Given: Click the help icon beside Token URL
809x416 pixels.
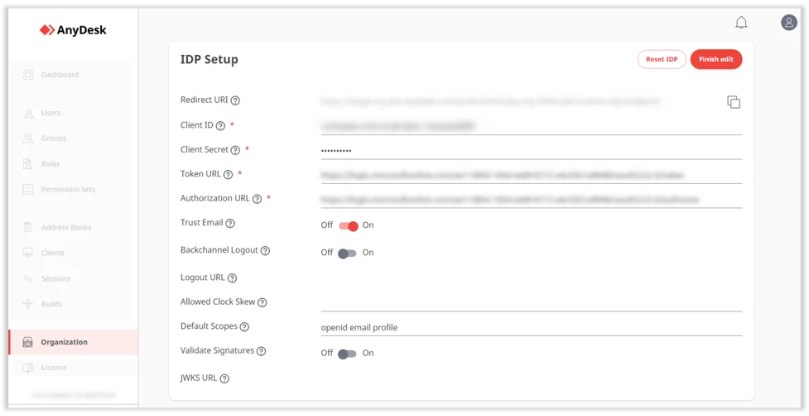Looking at the screenshot, I should click(x=228, y=174).
